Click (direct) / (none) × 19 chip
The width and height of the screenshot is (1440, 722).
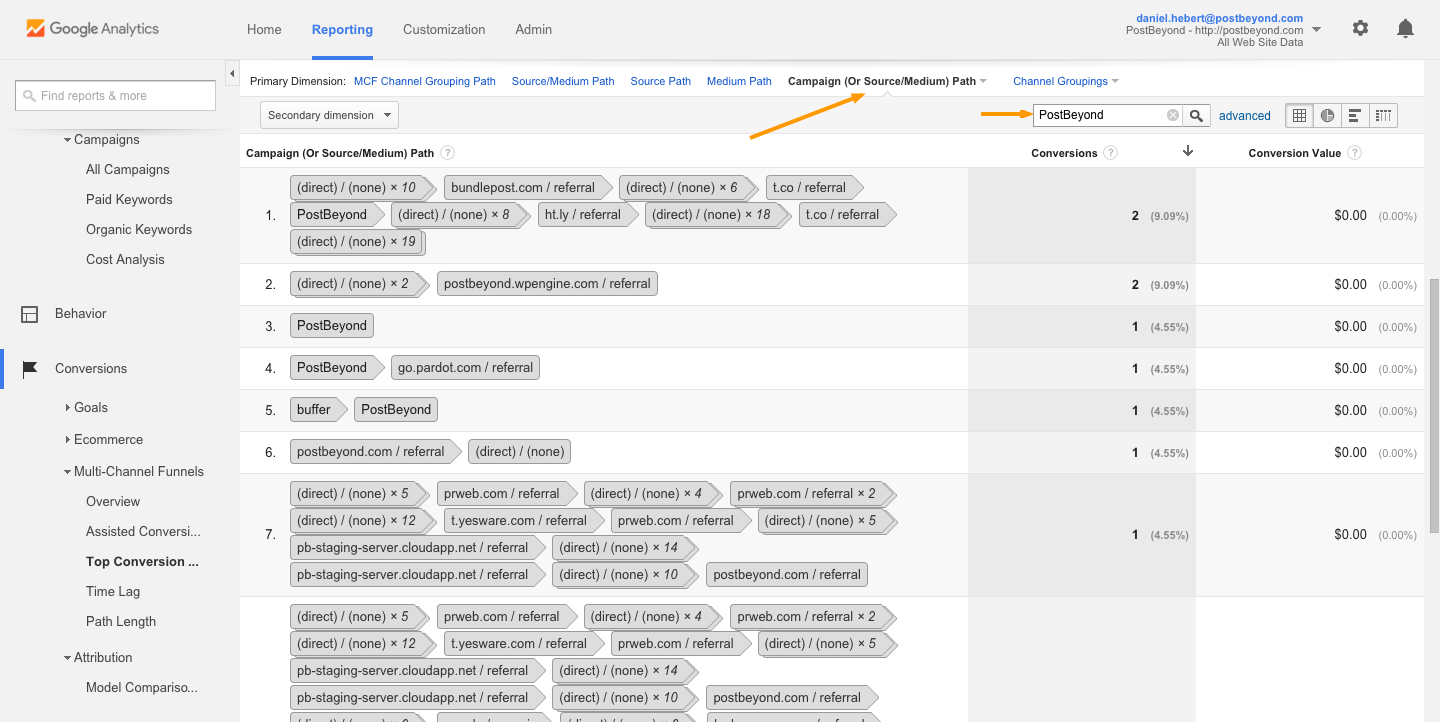coord(357,242)
